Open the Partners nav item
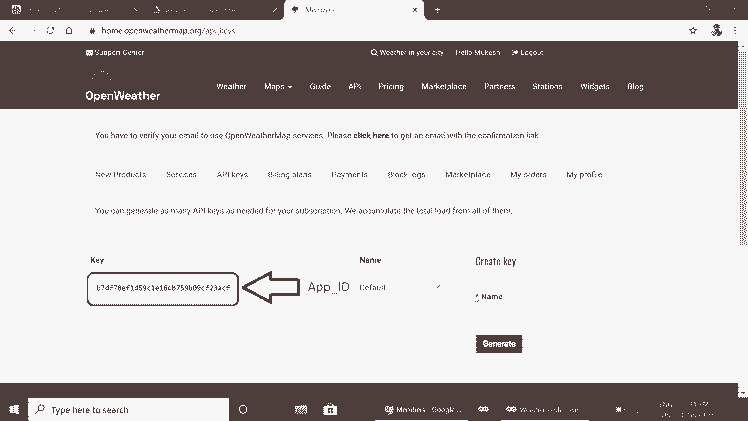 [499, 86]
